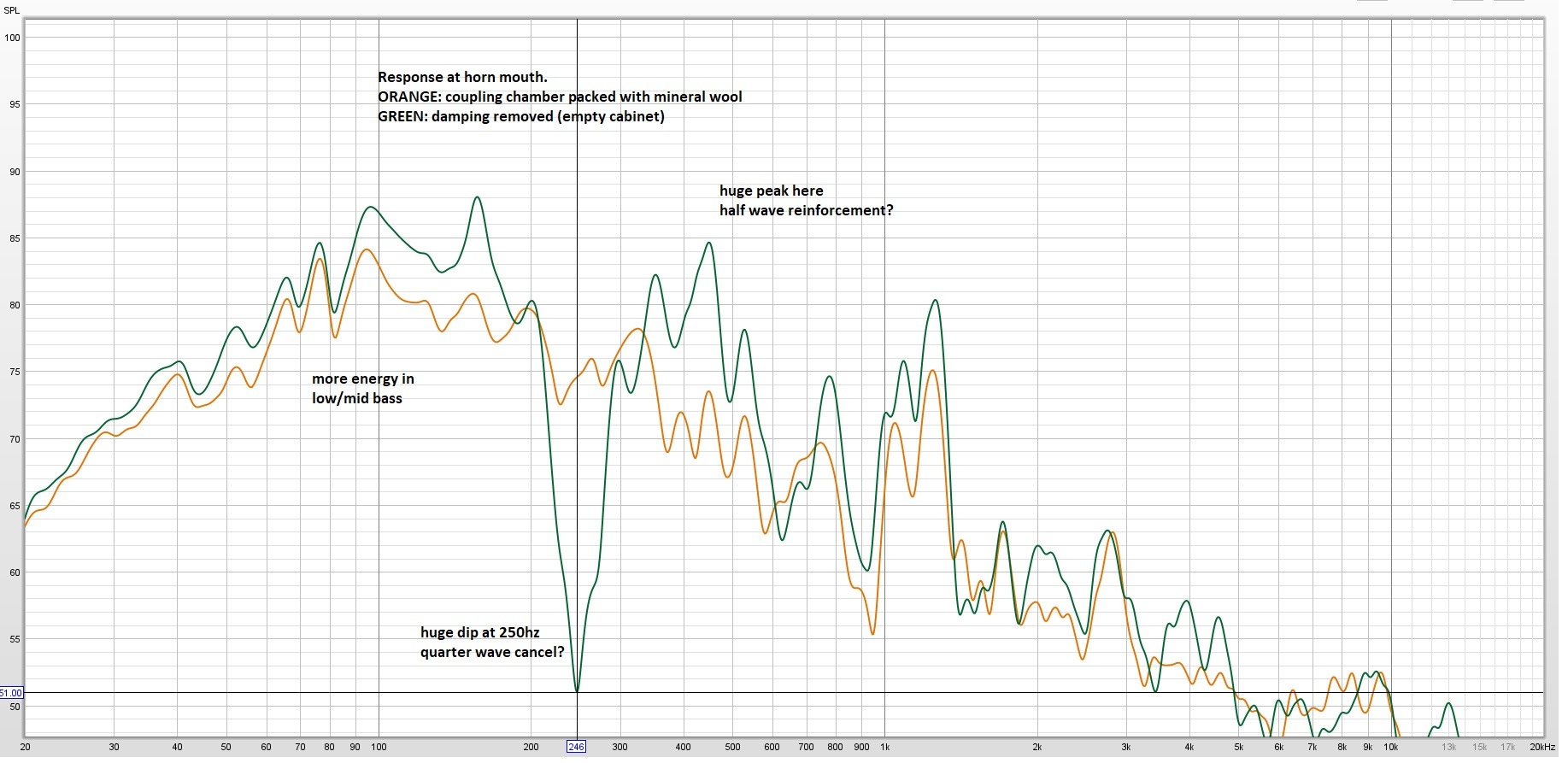The height and width of the screenshot is (763, 1568).
Task: Click the 30 Hz frequency axis label
Action: pos(115,747)
